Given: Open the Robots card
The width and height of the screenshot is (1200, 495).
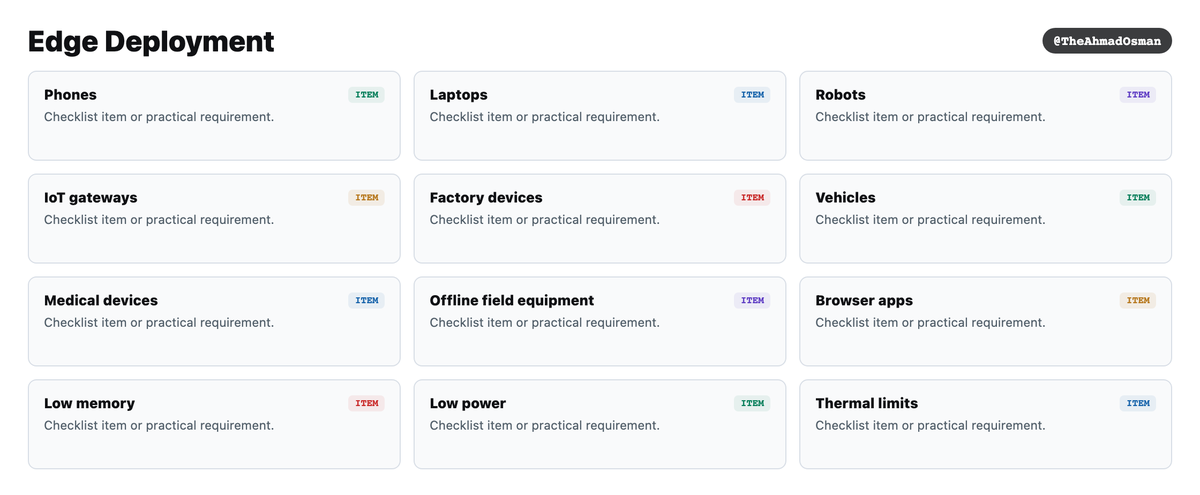Looking at the screenshot, I should click(x=985, y=115).
